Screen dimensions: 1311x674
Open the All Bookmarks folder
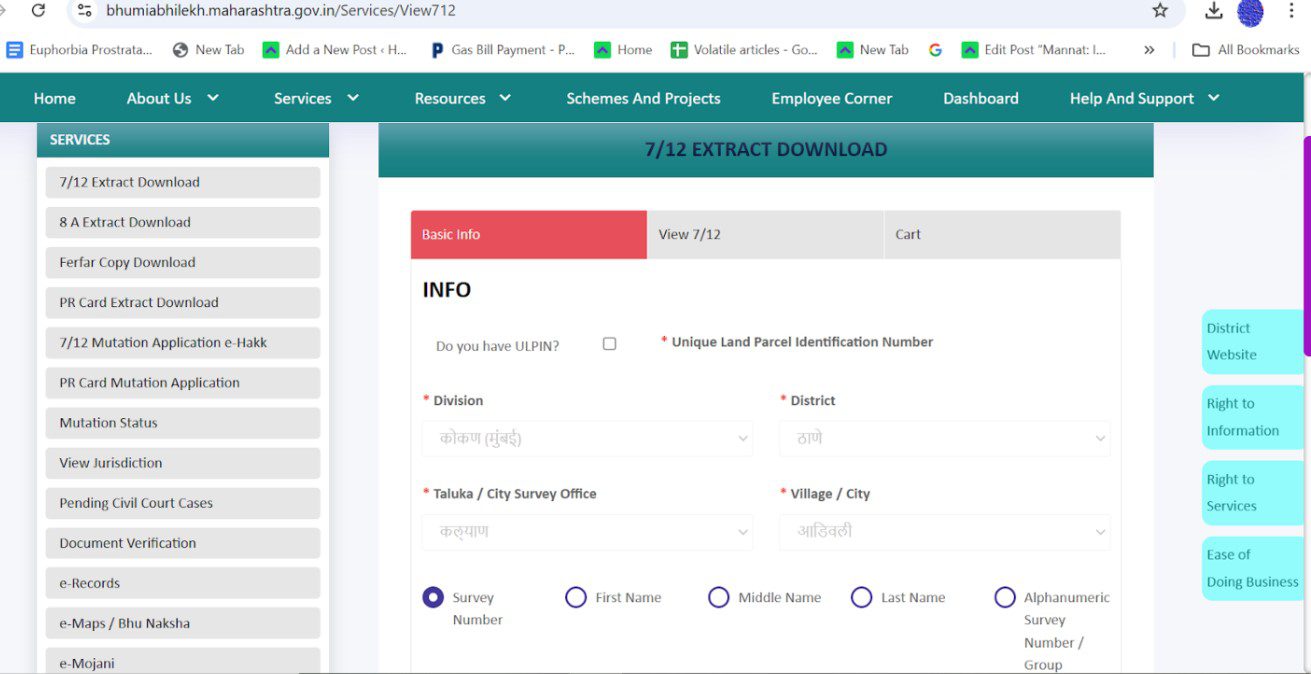[x=1246, y=49]
